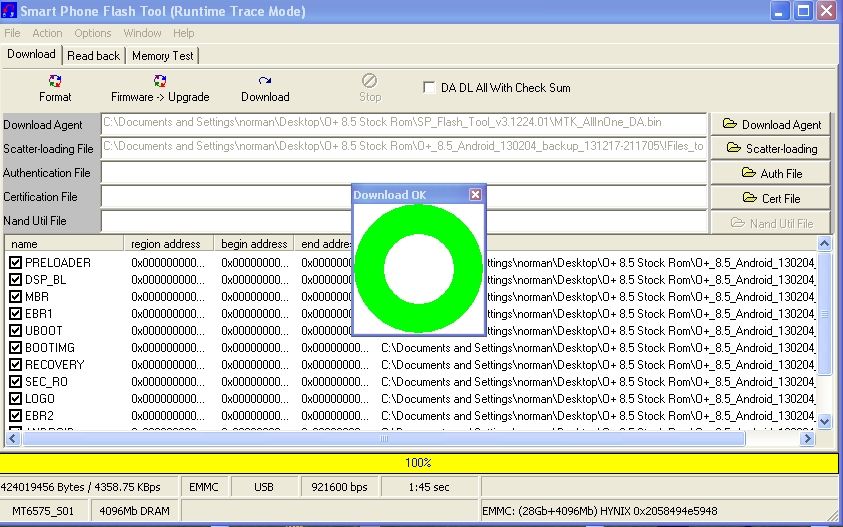The height and width of the screenshot is (527, 843).
Task: Click the Cert File folder button
Action: click(771, 198)
